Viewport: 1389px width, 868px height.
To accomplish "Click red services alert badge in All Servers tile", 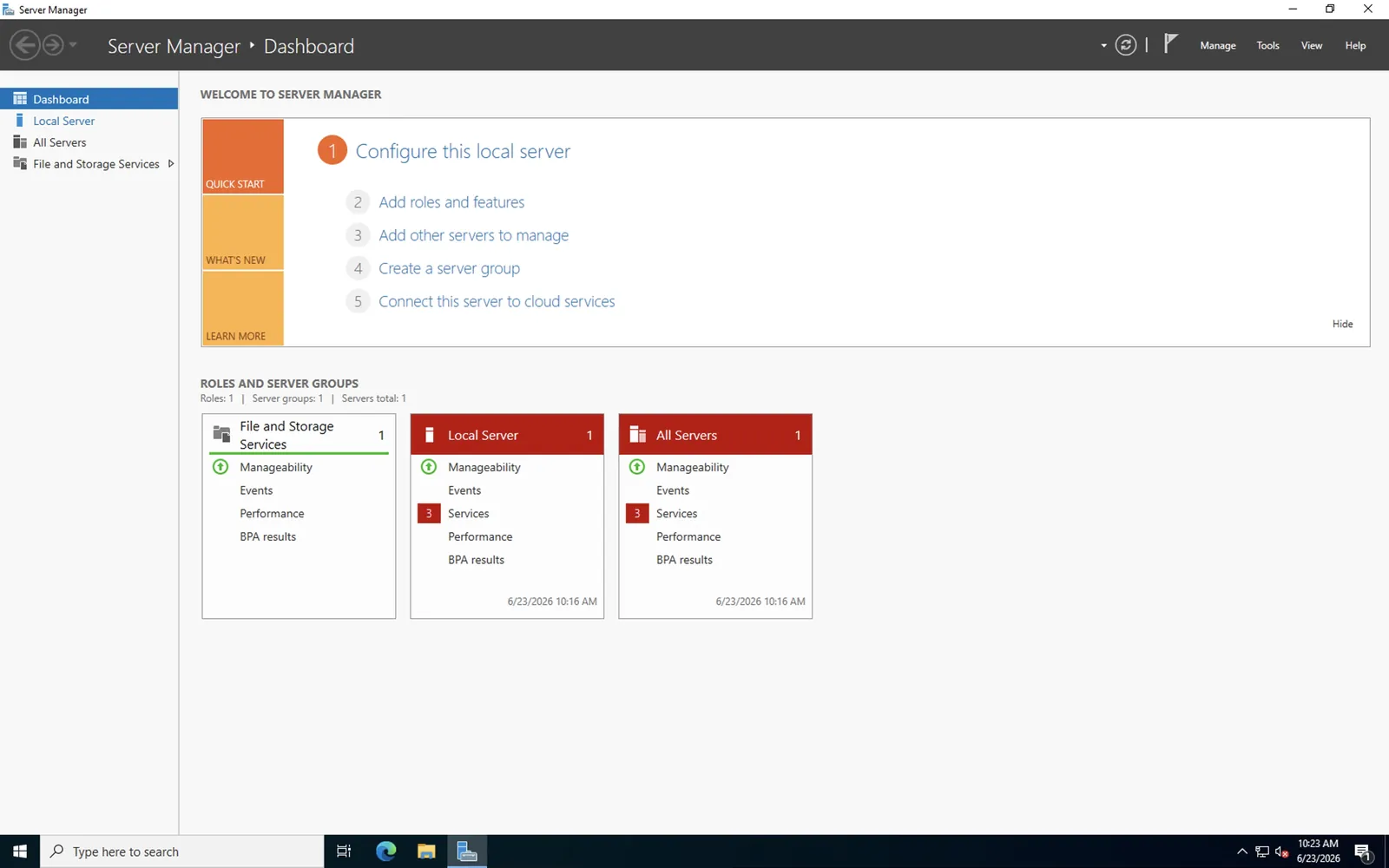I will (637, 514).
